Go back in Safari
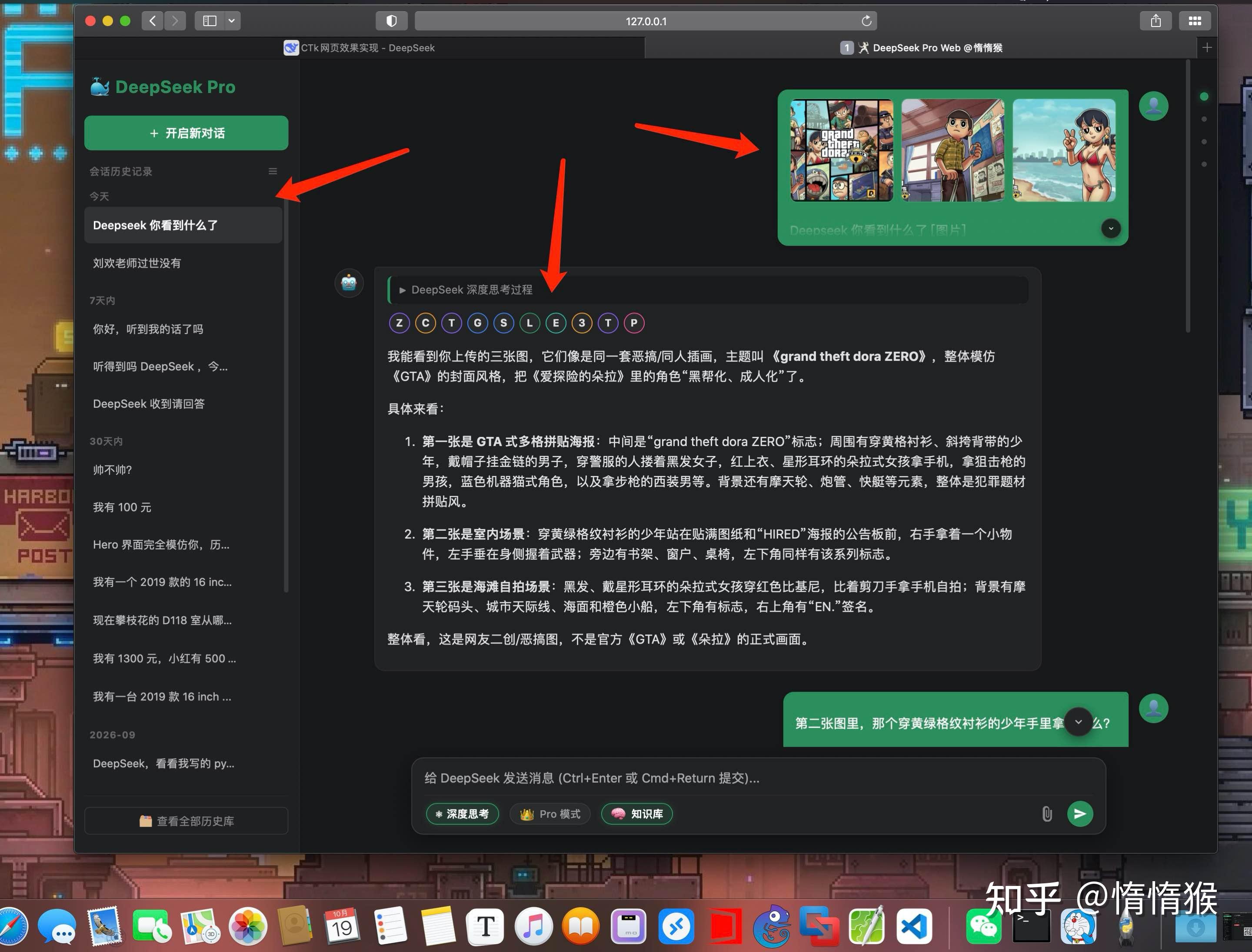The image size is (1252, 952). [x=153, y=21]
